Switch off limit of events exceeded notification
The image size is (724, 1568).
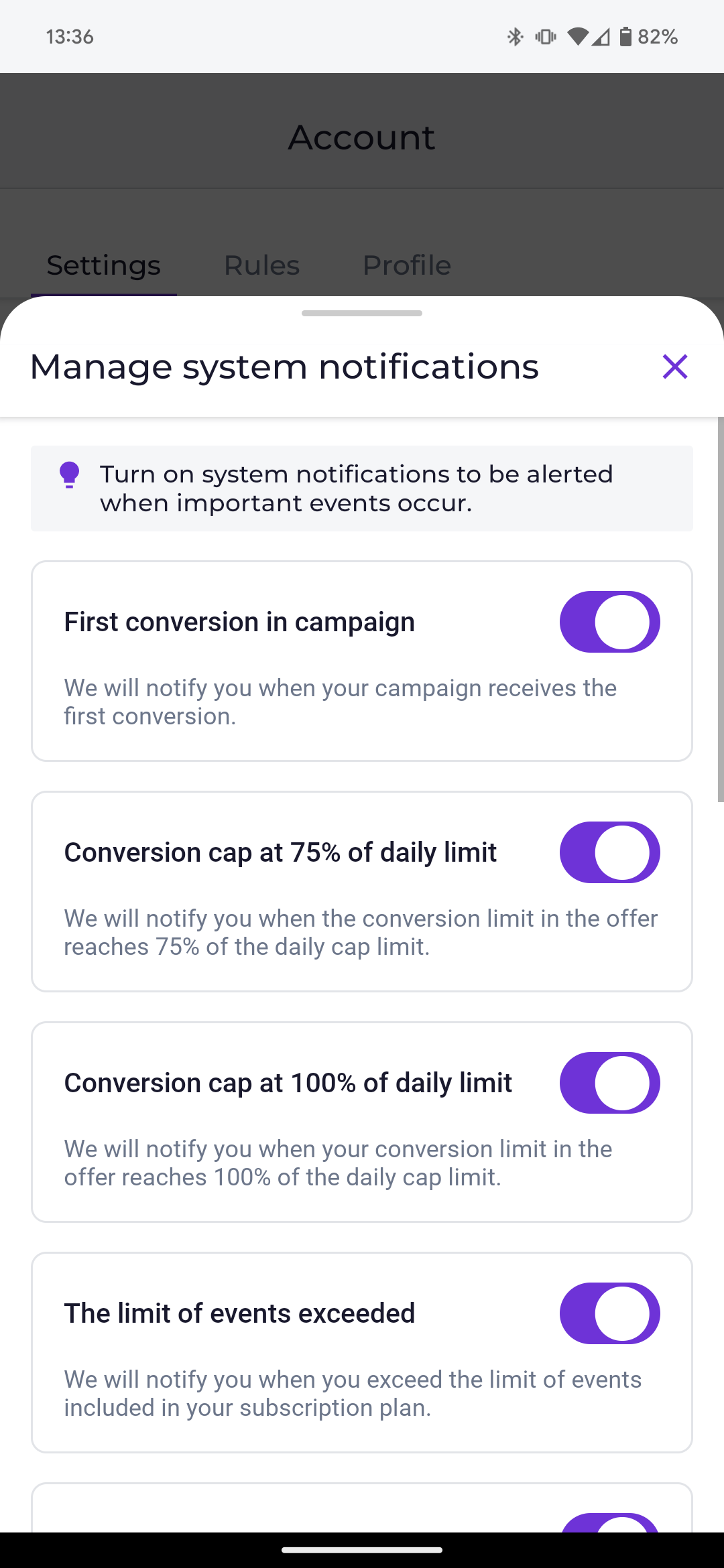(x=609, y=1313)
